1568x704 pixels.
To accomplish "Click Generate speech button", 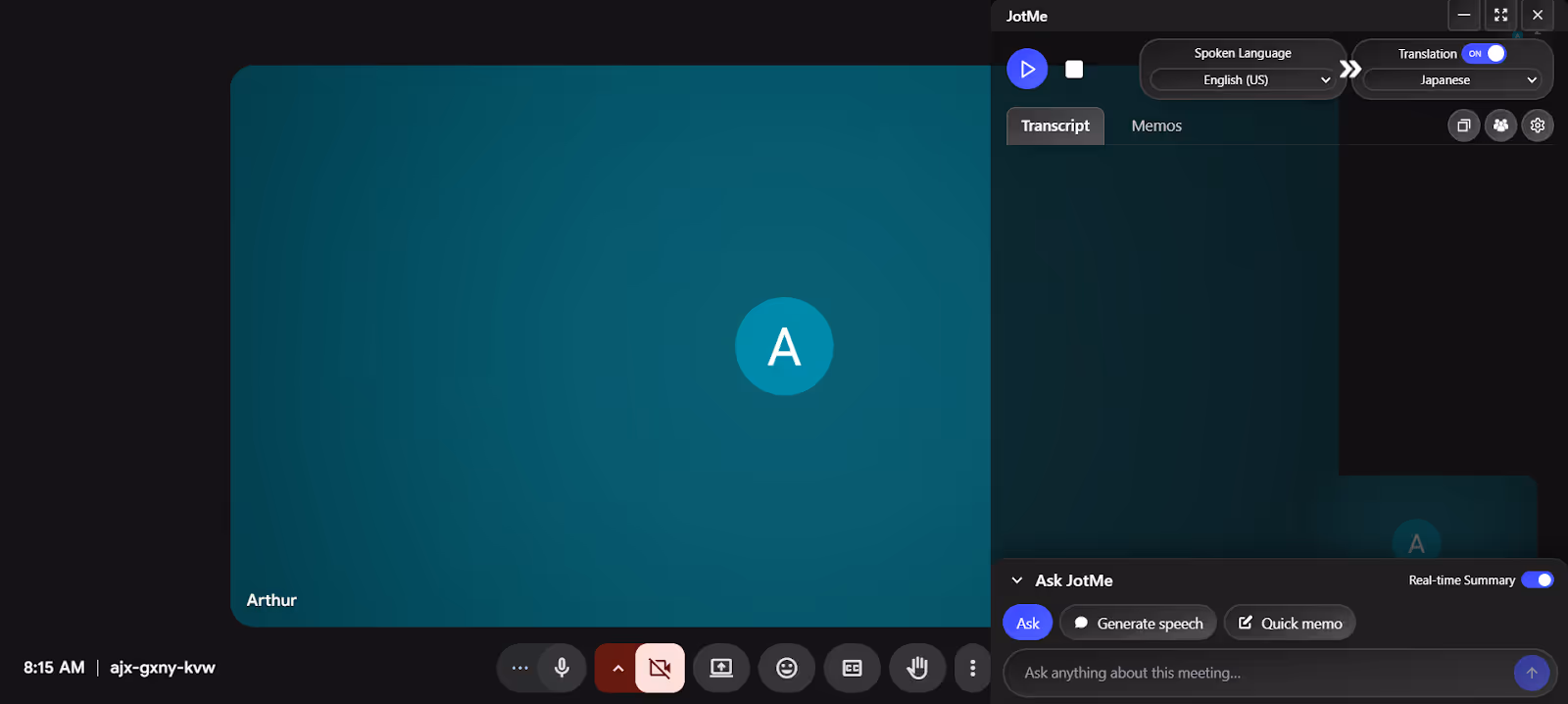I will [x=1138, y=623].
